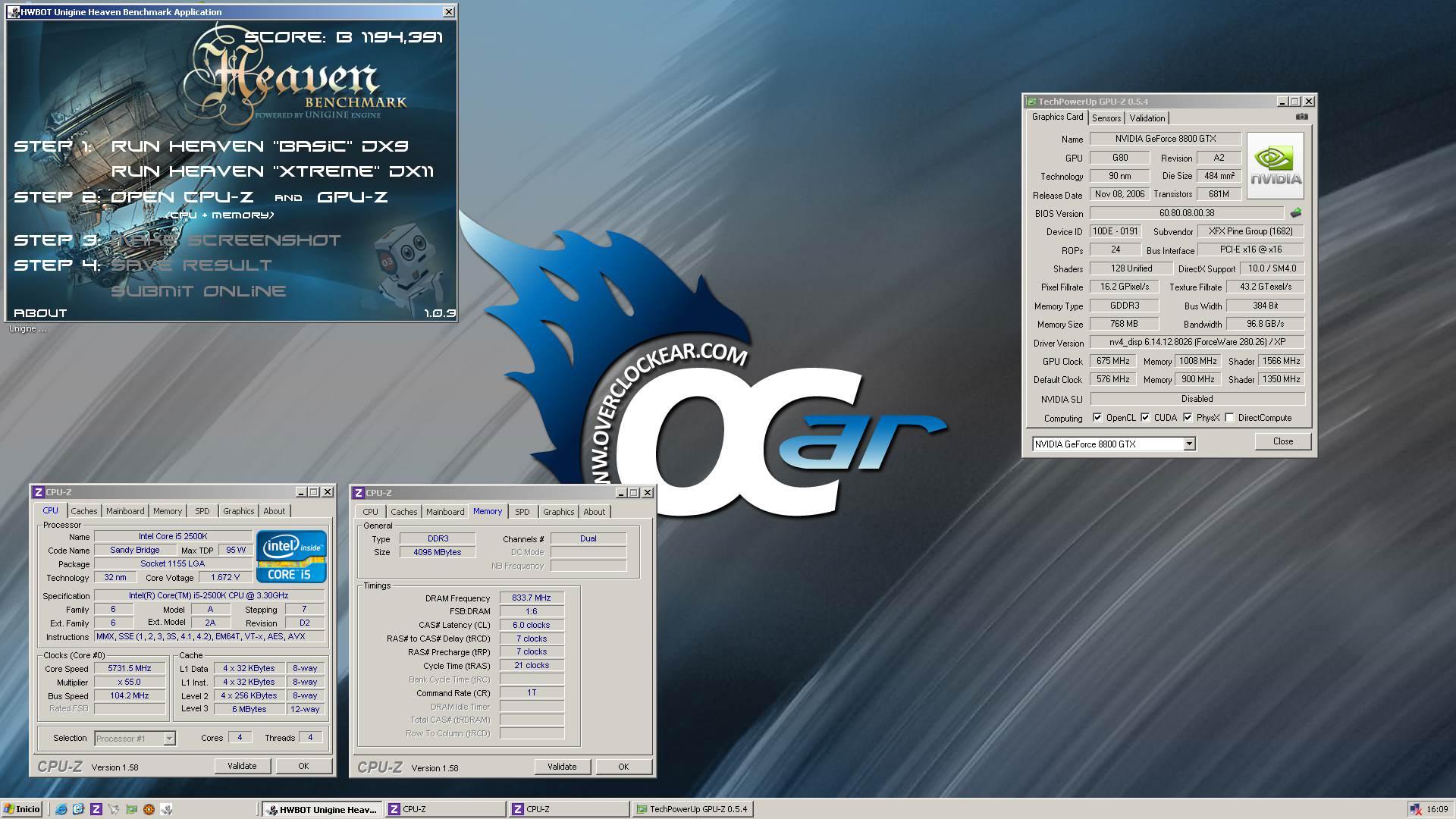Screen dimensions: 1456x819
Task: Click the GPU Name field in GPU-Z
Action: coord(1166,139)
